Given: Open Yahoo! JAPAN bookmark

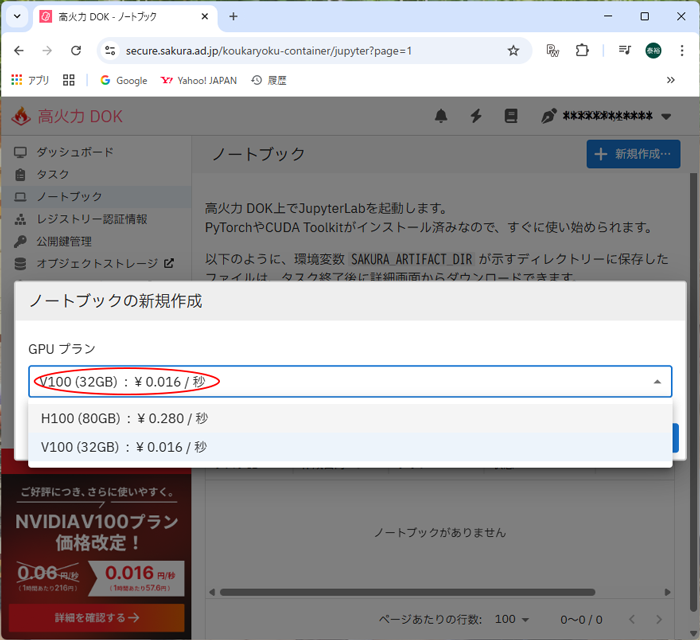Looking at the screenshot, I should [x=199, y=80].
